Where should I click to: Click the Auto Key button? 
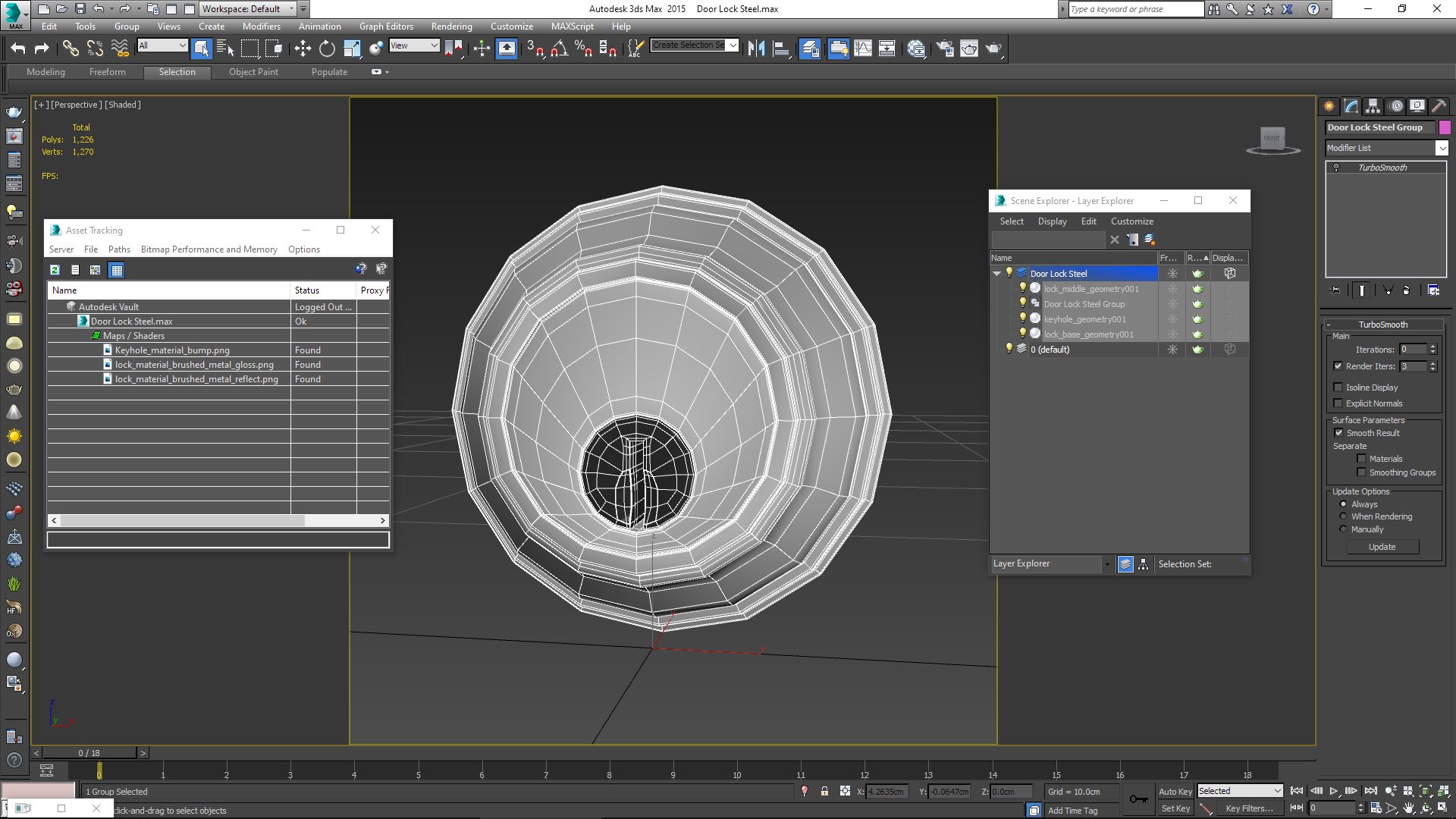[1175, 791]
